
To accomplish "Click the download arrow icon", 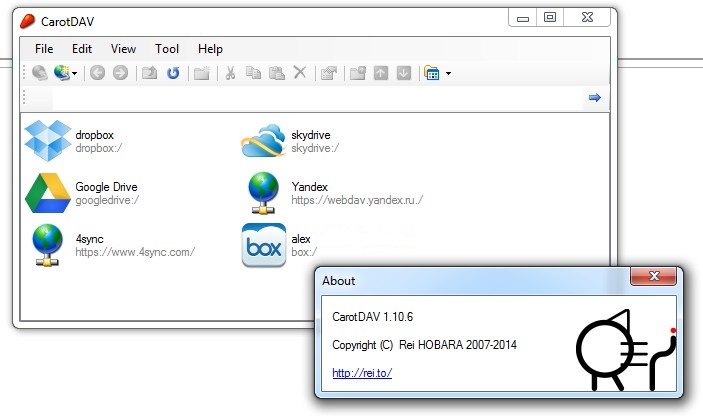I will [x=404, y=73].
